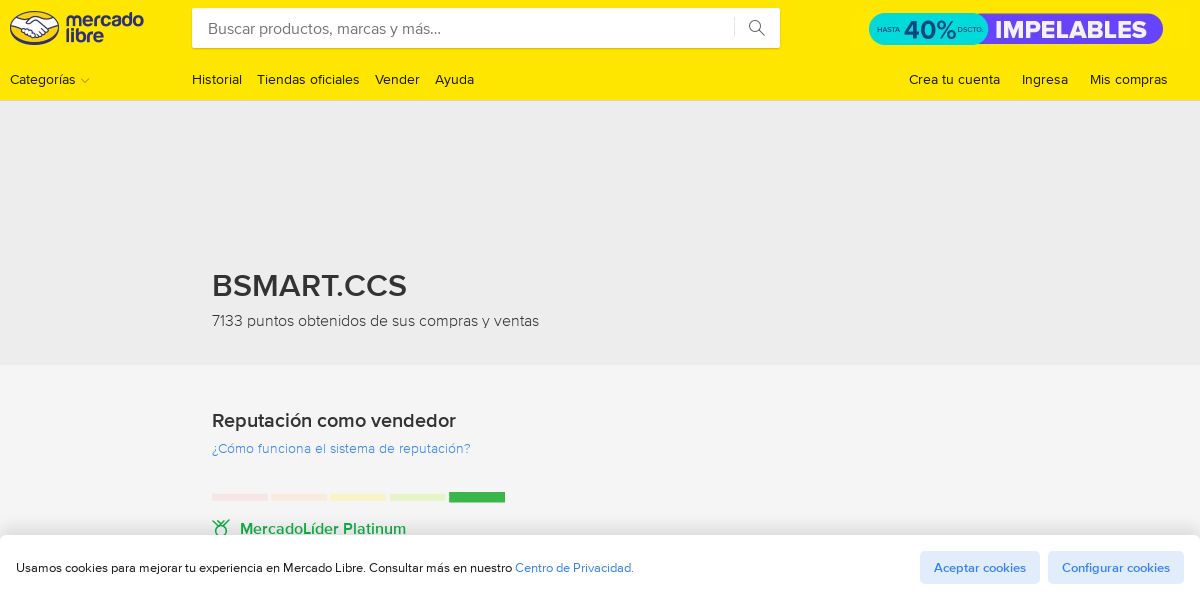
Task: Click Crea tu cuenta link
Action: point(954,80)
